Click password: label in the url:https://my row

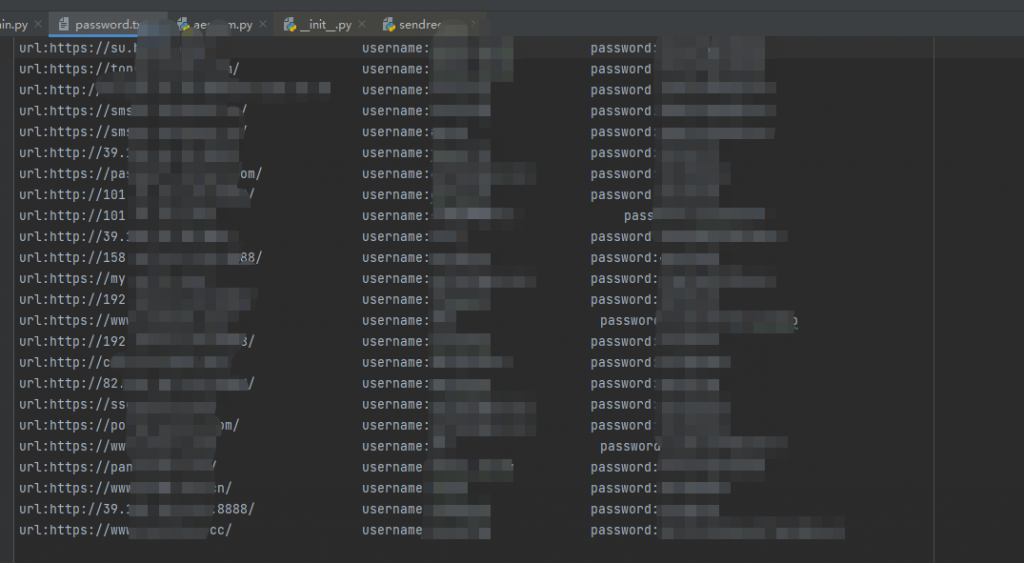624,279
